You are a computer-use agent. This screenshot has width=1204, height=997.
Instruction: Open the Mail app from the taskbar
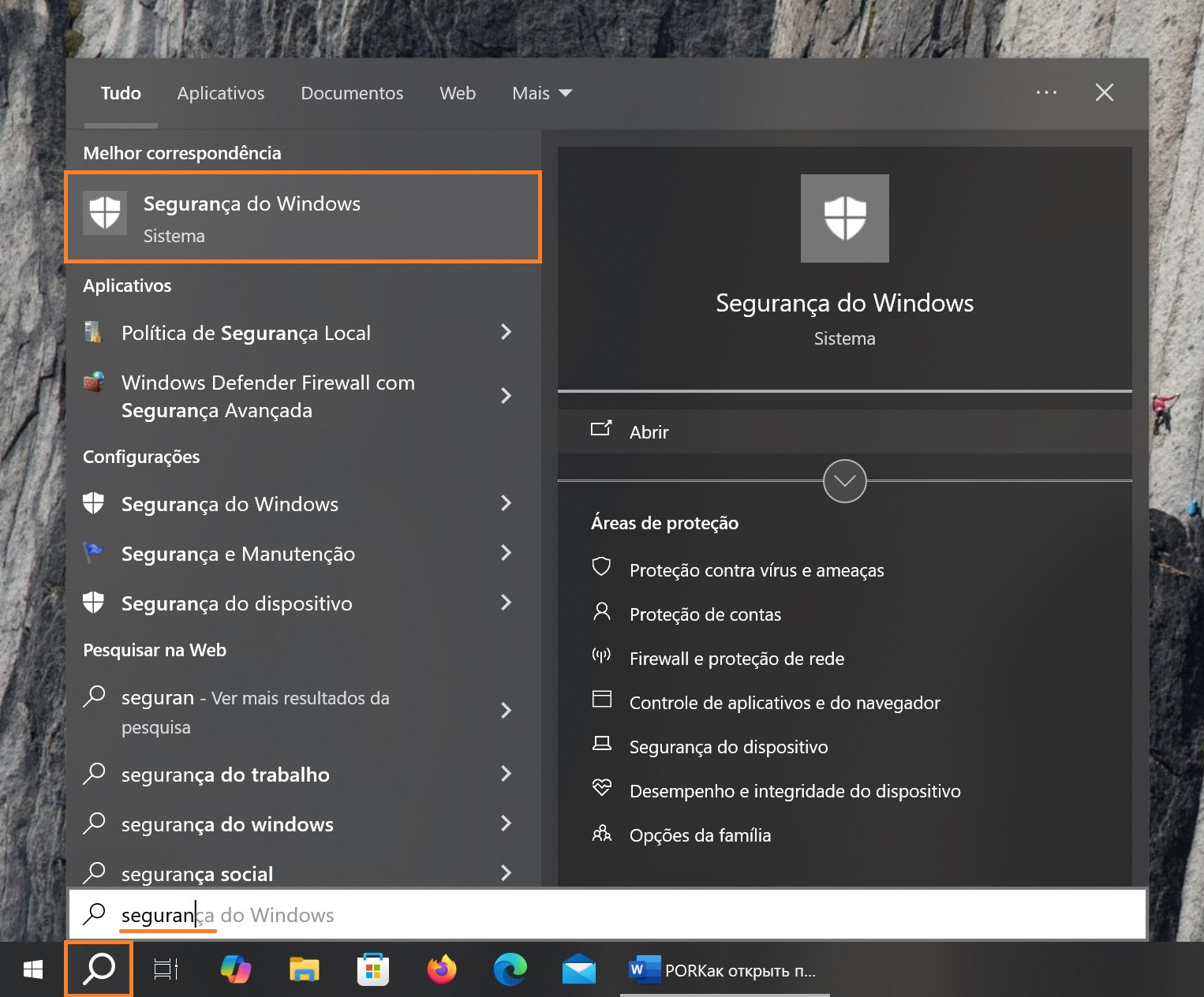[x=579, y=969]
